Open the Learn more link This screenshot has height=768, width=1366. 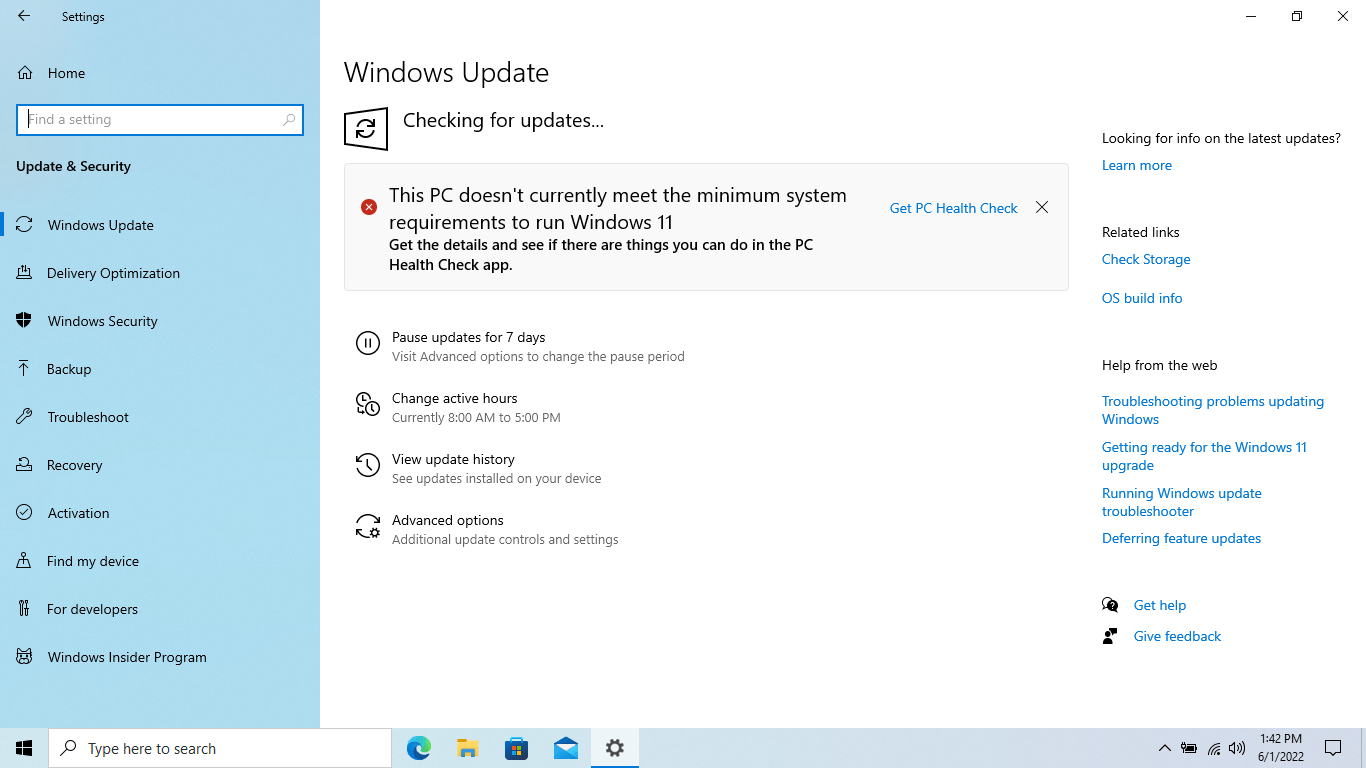pyautogui.click(x=1136, y=165)
